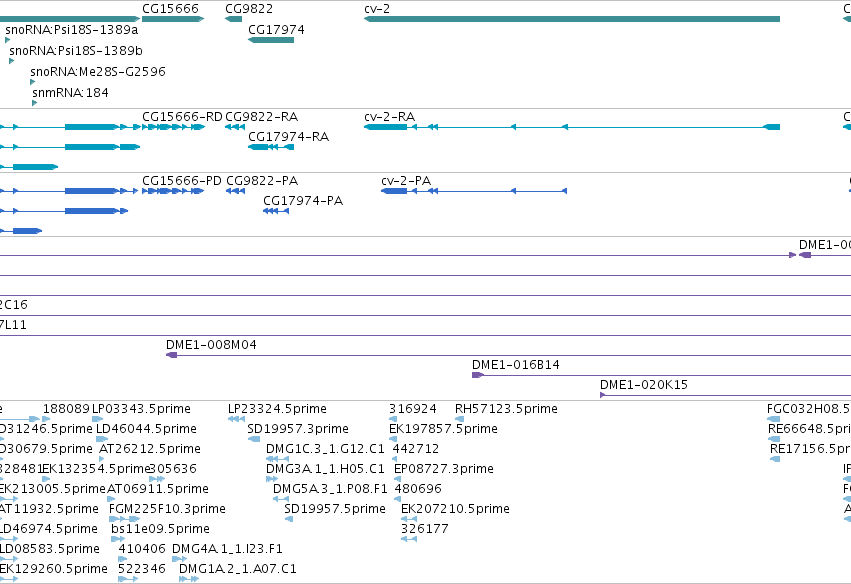Click the 305636 EST label
The image size is (851, 584).
(x=173, y=469)
